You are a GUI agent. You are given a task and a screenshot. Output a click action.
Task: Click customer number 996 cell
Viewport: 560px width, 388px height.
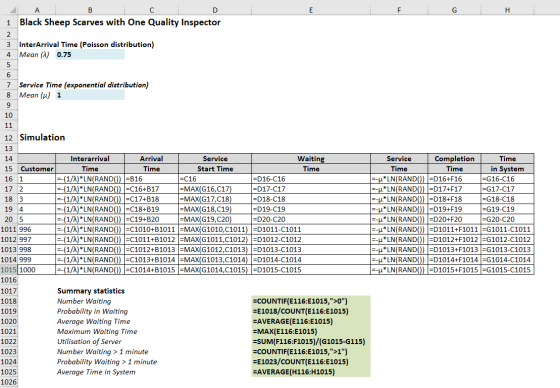point(37,229)
